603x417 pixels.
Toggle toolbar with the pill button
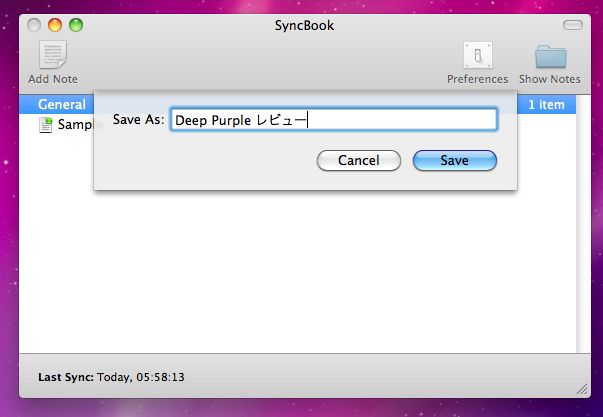[573, 25]
